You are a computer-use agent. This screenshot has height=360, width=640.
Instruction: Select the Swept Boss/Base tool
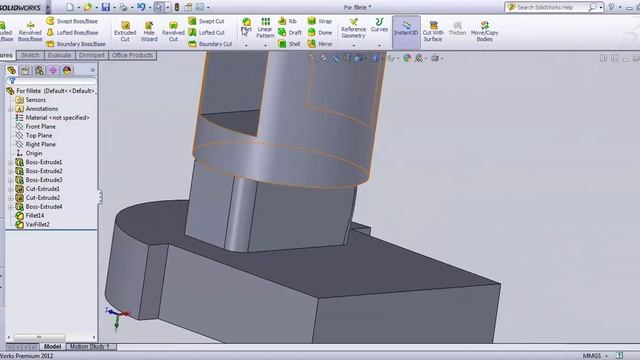click(72, 21)
